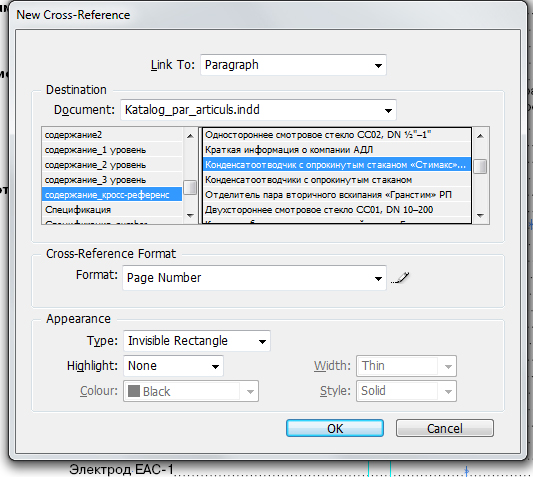Confirm the dialog with the OK button
533x477 pixels.
click(x=335, y=428)
